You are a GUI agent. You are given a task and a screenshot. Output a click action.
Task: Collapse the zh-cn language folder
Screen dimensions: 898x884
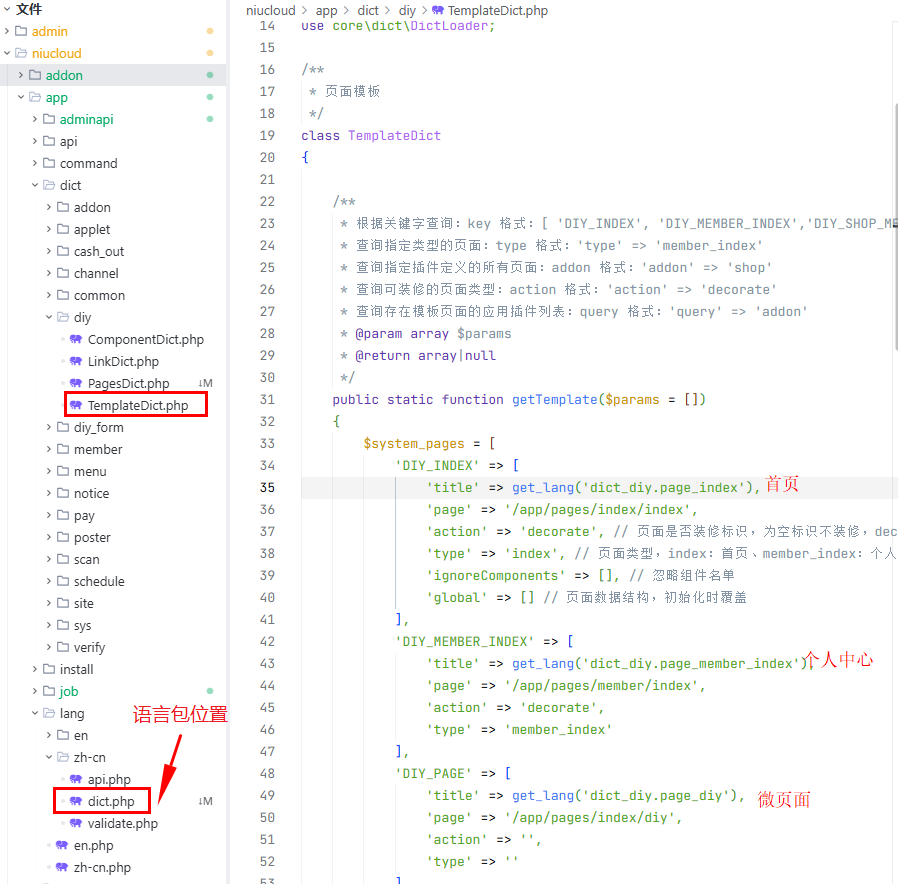point(49,757)
